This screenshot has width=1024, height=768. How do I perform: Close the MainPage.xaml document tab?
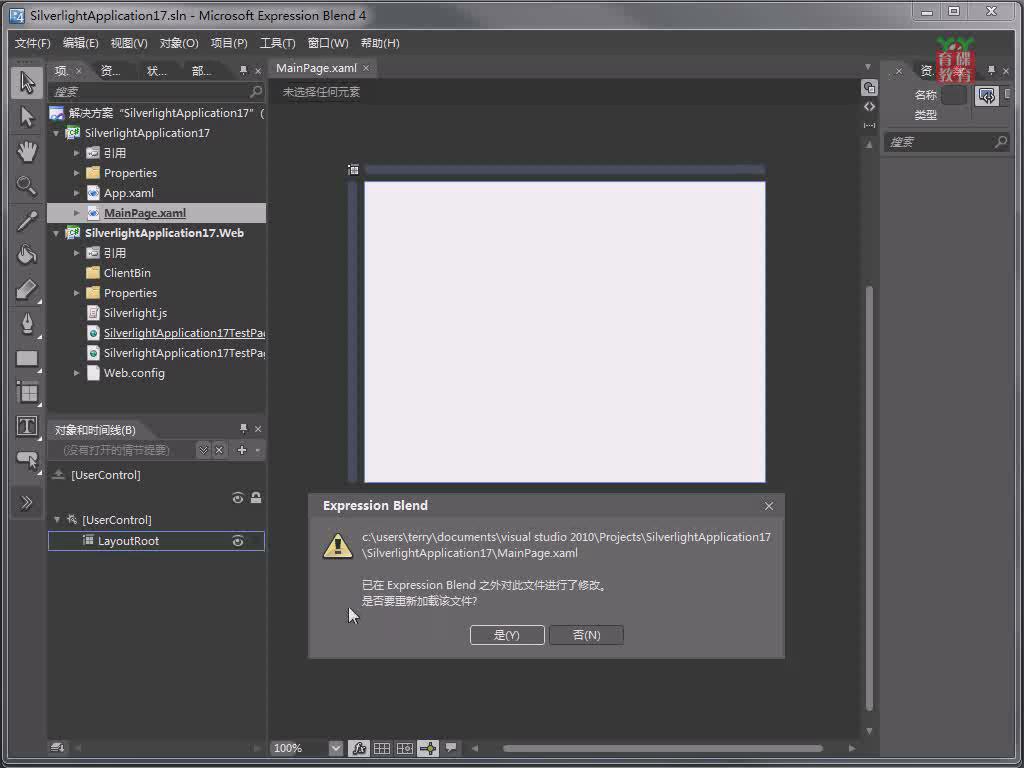pyautogui.click(x=366, y=68)
